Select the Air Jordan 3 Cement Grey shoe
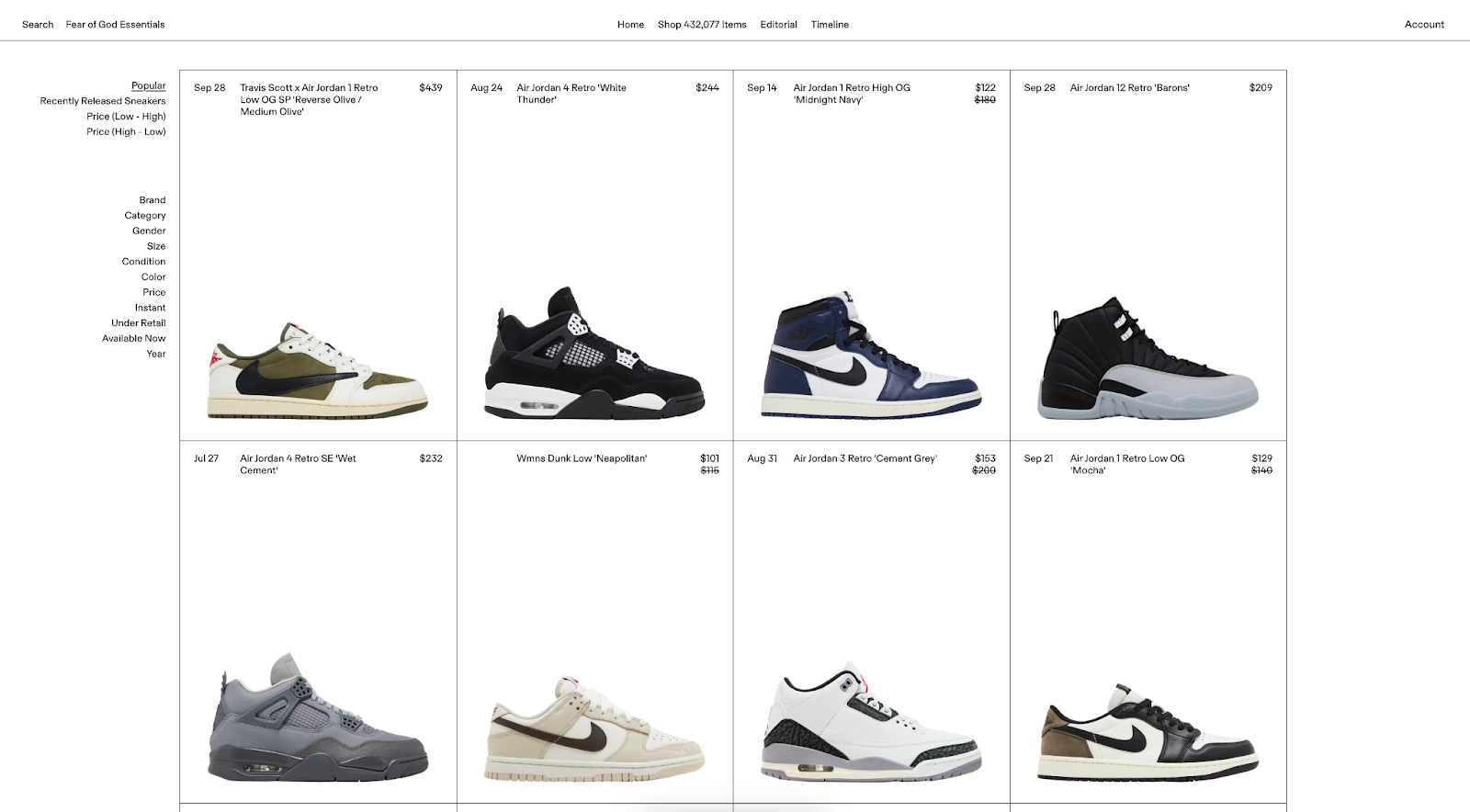This screenshot has height=812, width=1470. (x=871, y=721)
